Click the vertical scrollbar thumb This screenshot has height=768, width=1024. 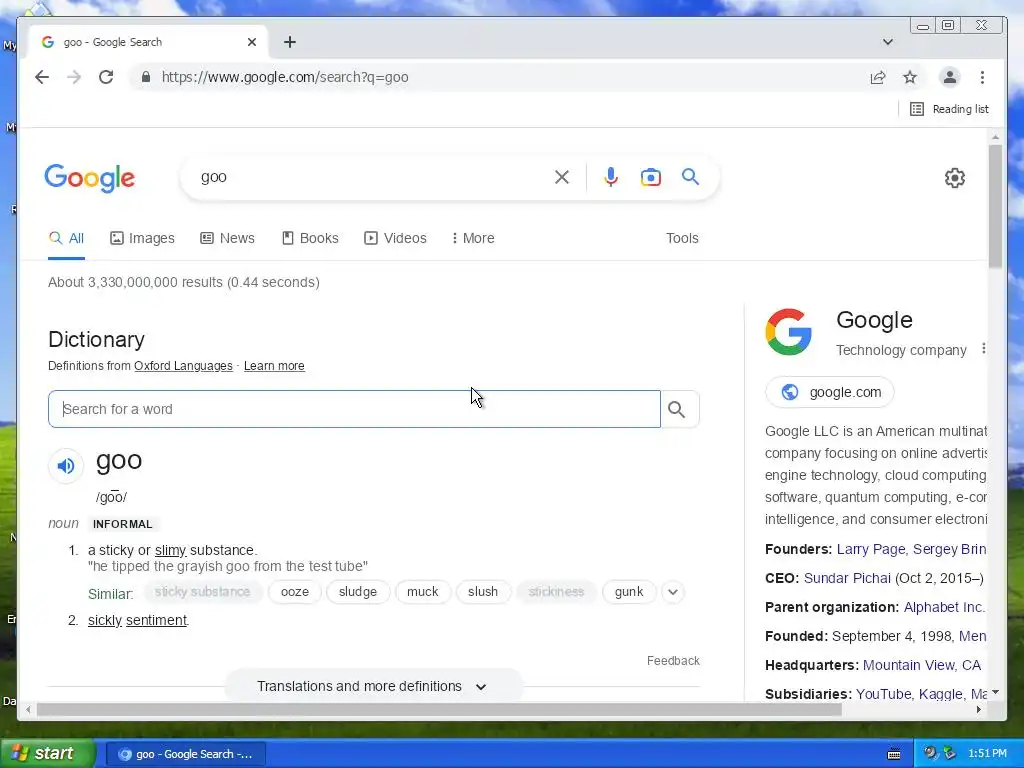(995, 206)
